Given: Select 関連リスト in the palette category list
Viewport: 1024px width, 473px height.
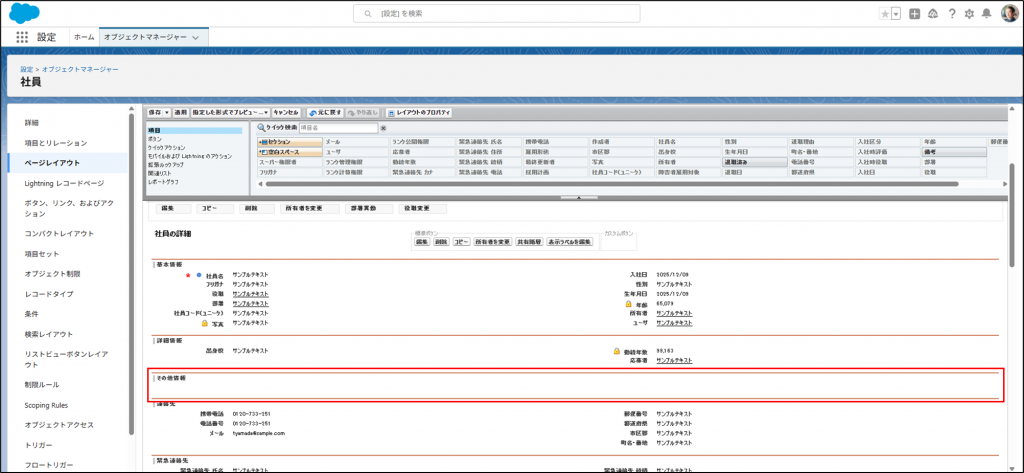Looking at the screenshot, I should [x=161, y=172].
